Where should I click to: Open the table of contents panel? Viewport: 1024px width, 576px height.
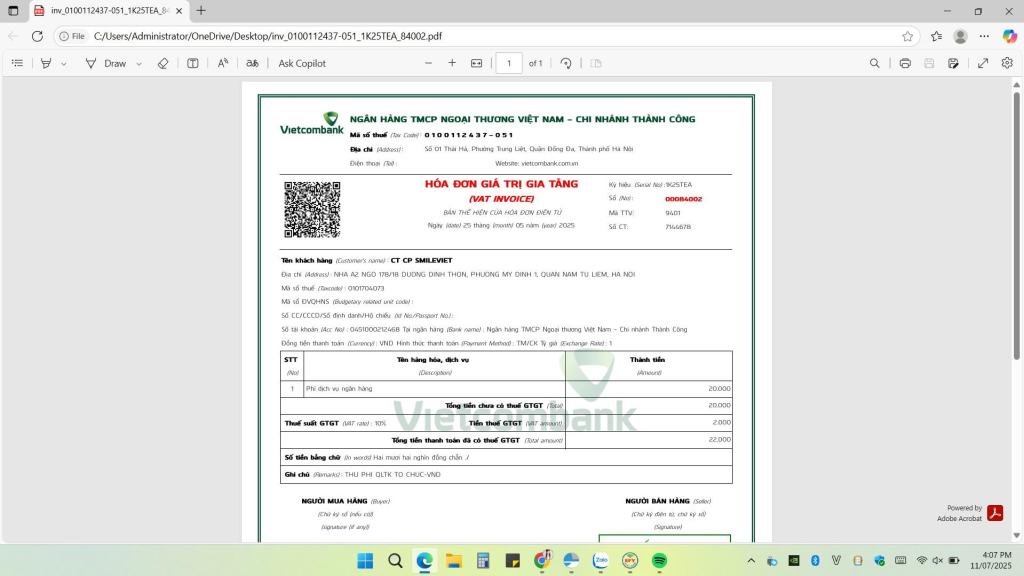pos(18,63)
